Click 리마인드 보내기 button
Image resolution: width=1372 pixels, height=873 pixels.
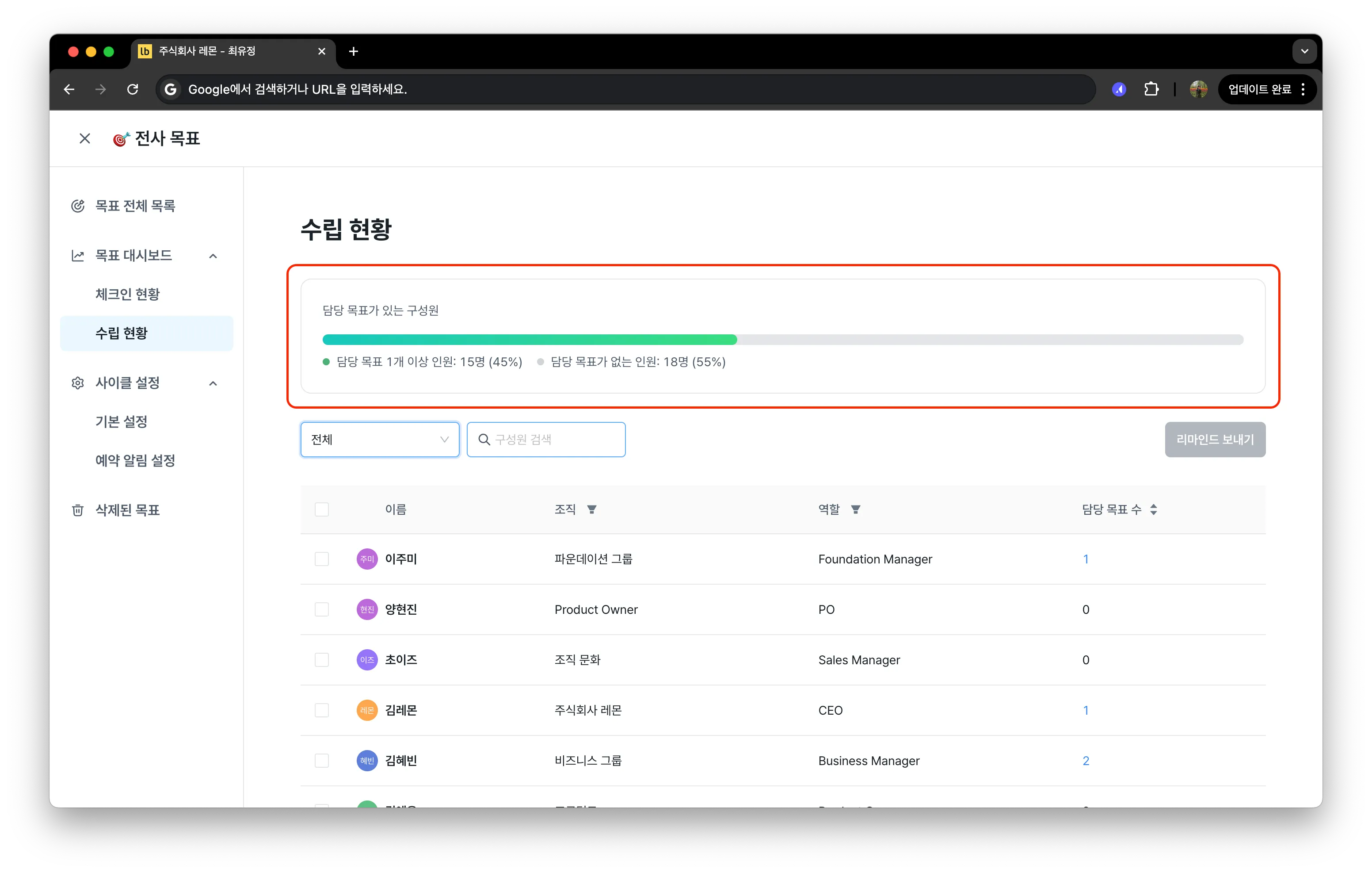click(x=1215, y=440)
